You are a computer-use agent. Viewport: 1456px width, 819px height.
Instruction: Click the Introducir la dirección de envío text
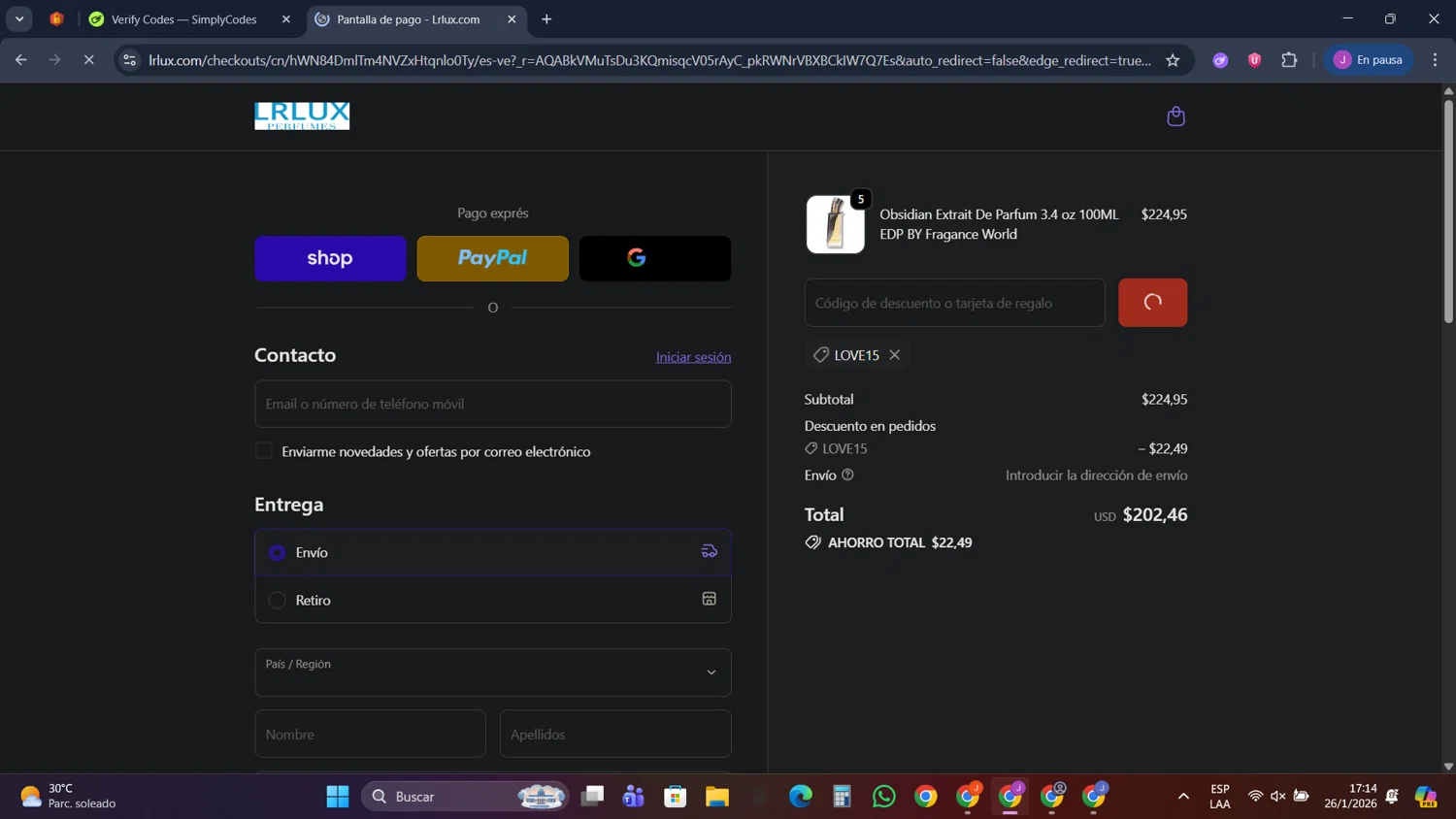tap(1097, 475)
